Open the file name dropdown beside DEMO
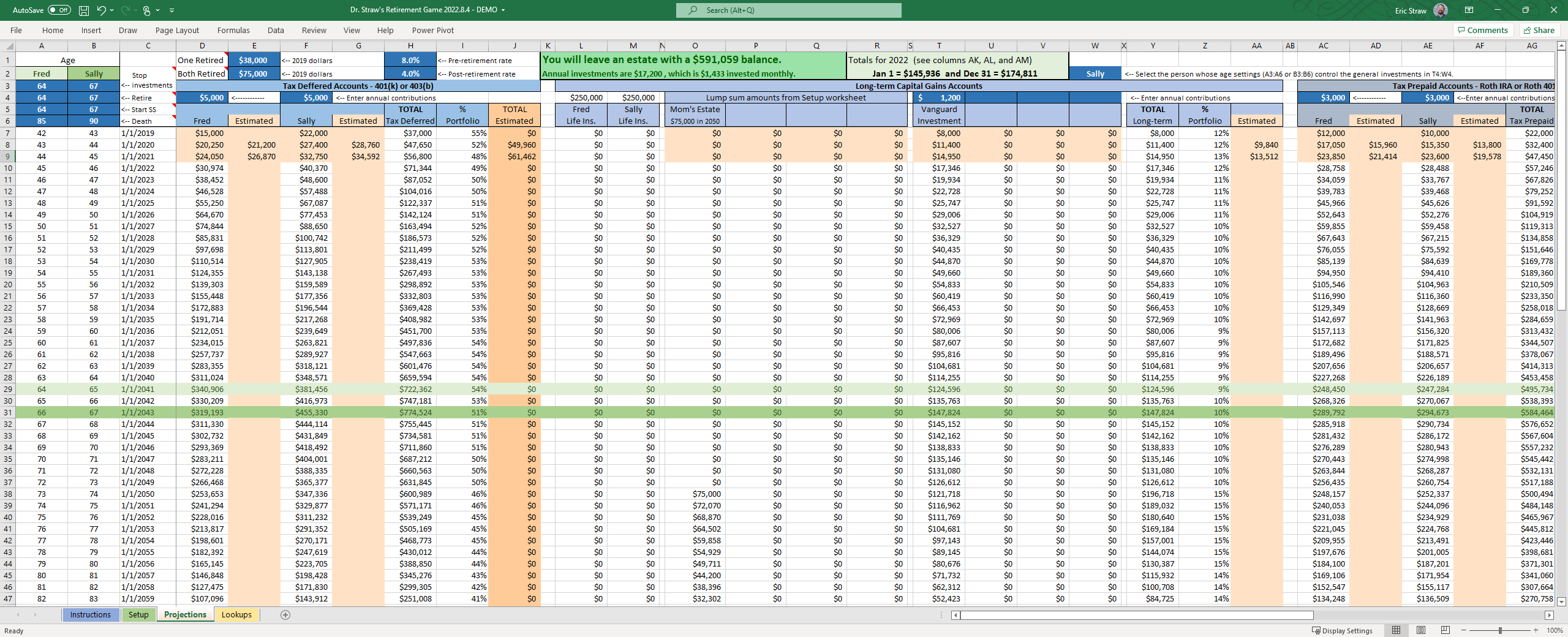 [x=503, y=10]
